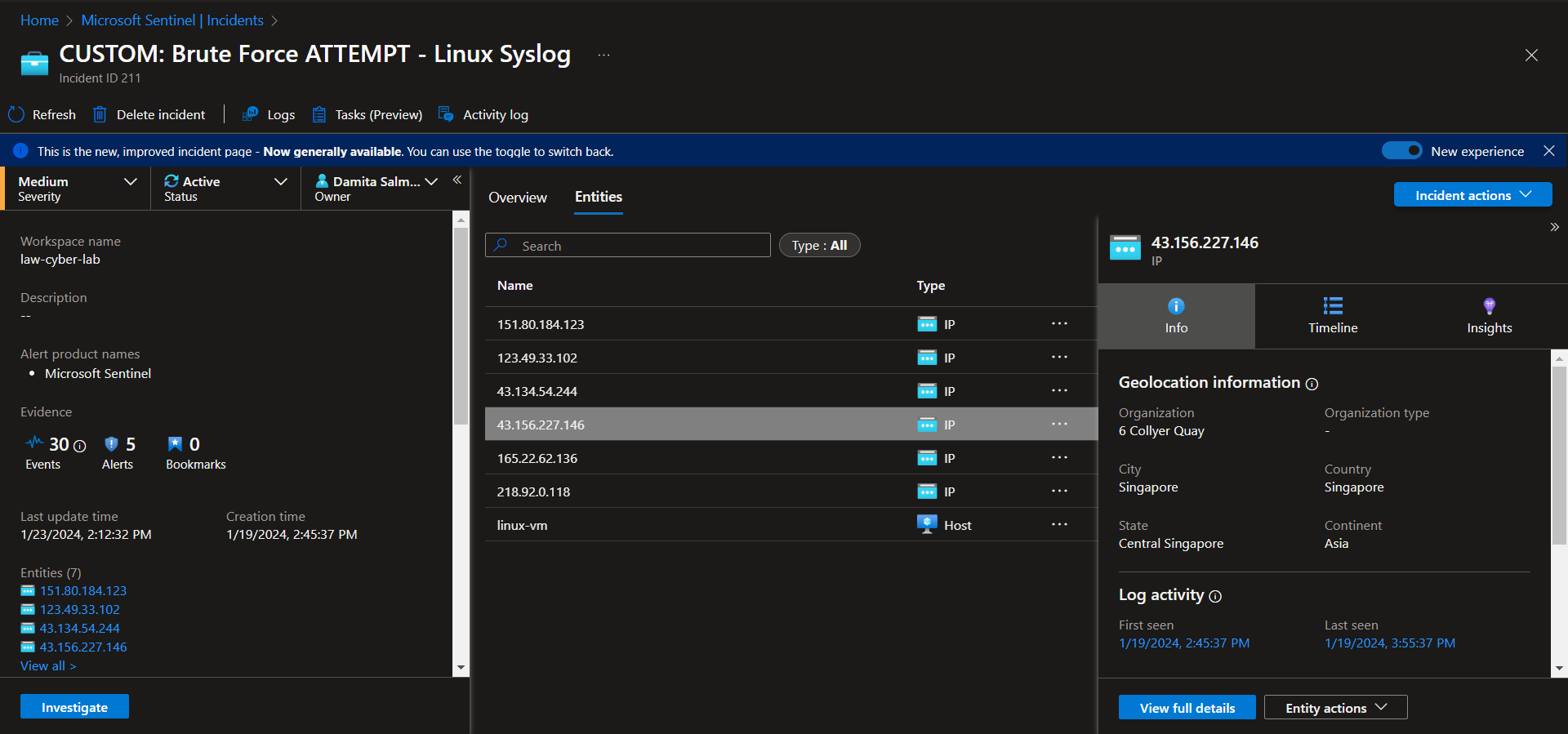Screen dimensions: 1568x734
Task: Open entity link 43.156.227.146 in left pane
Action: 83,647
